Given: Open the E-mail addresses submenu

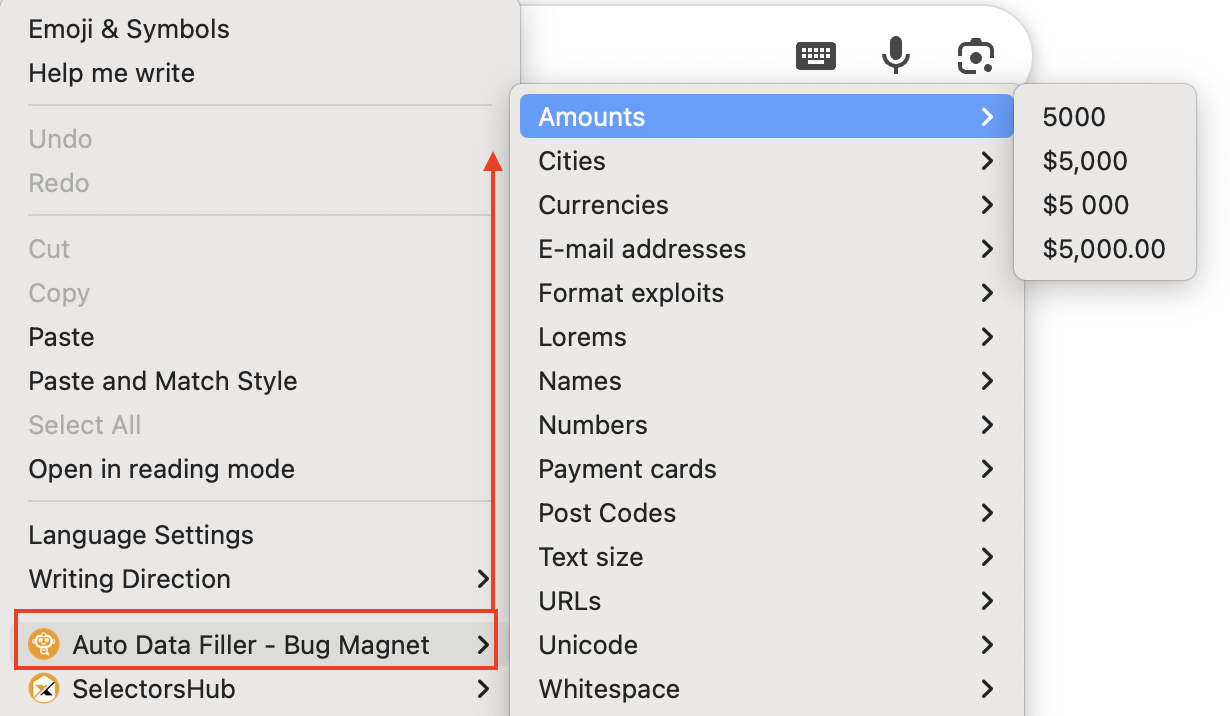Looking at the screenshot, I should coord(642,249).
